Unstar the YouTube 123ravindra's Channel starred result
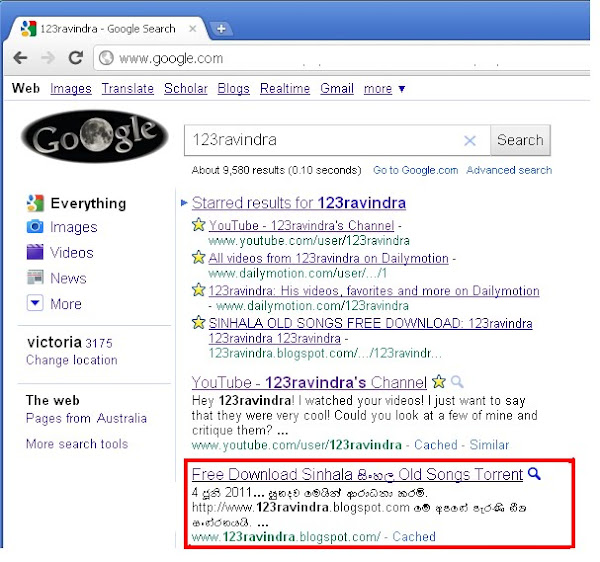This screenshot has width=600, height=562. pos(199,225)
